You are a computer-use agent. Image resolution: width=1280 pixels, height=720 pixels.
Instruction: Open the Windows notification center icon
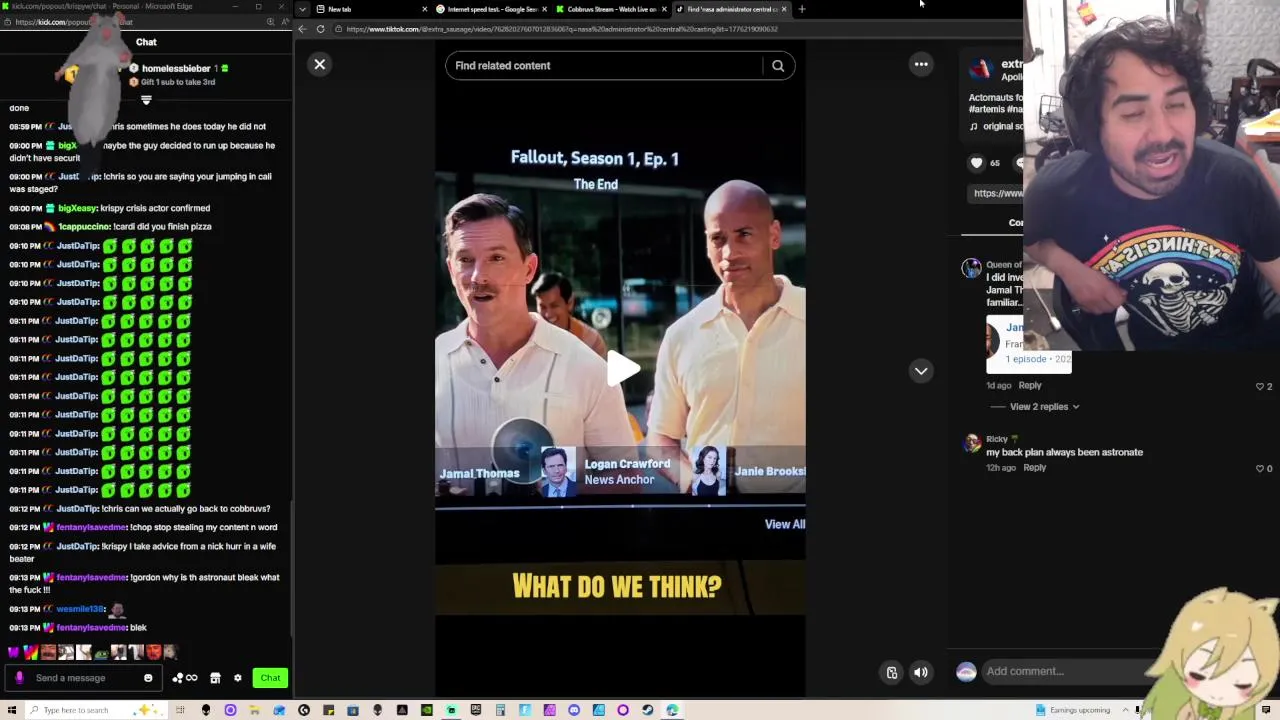click(1267, 710)
